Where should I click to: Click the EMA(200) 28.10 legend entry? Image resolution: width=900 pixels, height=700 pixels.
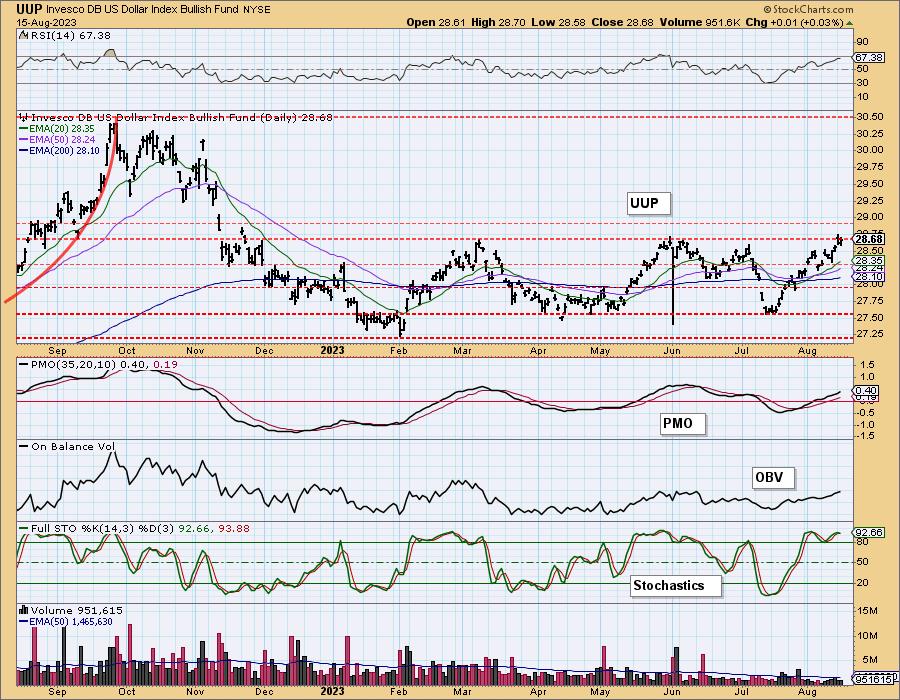click(x=59, y=151)
